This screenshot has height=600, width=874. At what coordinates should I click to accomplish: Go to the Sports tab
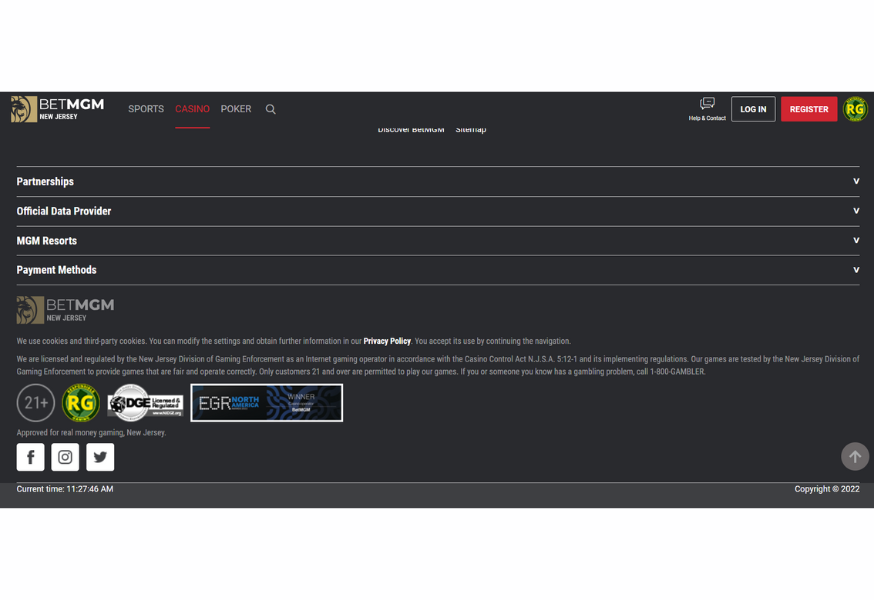(146, 109)
